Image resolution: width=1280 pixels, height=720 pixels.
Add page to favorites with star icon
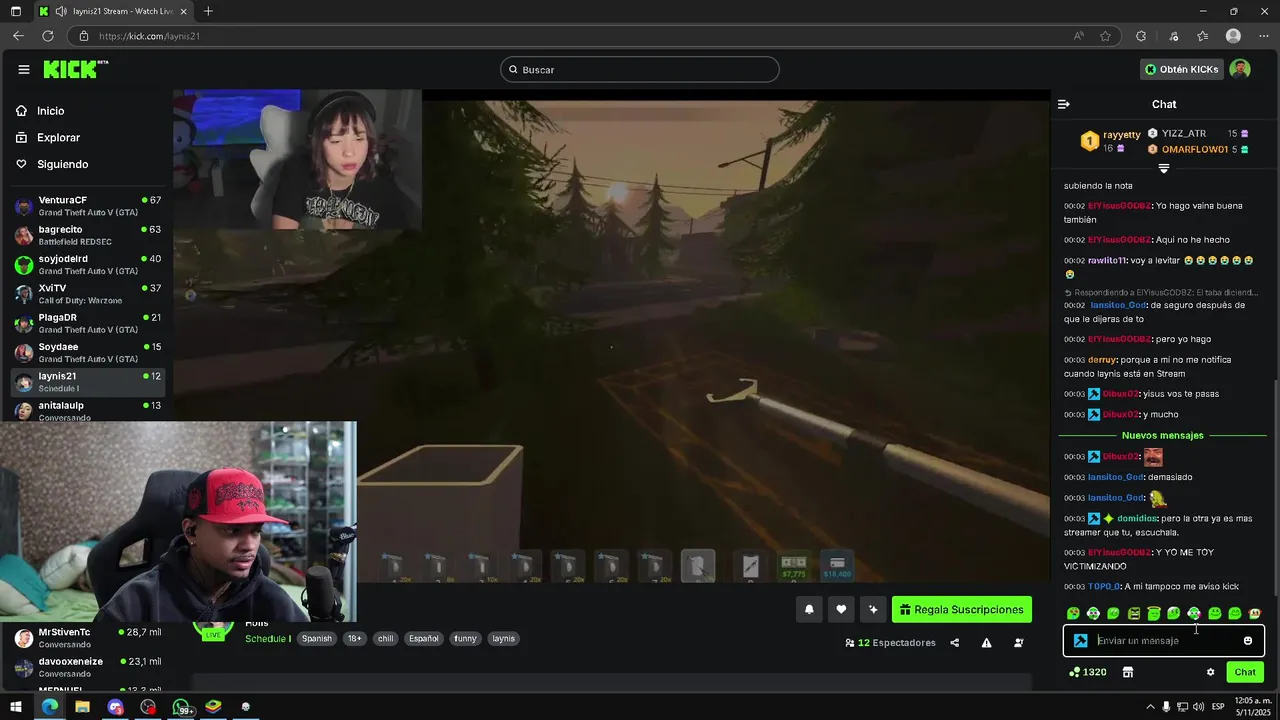tap(1105, 36)
